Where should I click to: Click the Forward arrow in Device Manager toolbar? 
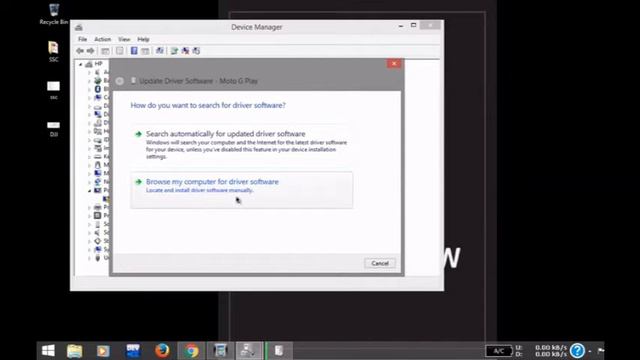pos(91,51)
